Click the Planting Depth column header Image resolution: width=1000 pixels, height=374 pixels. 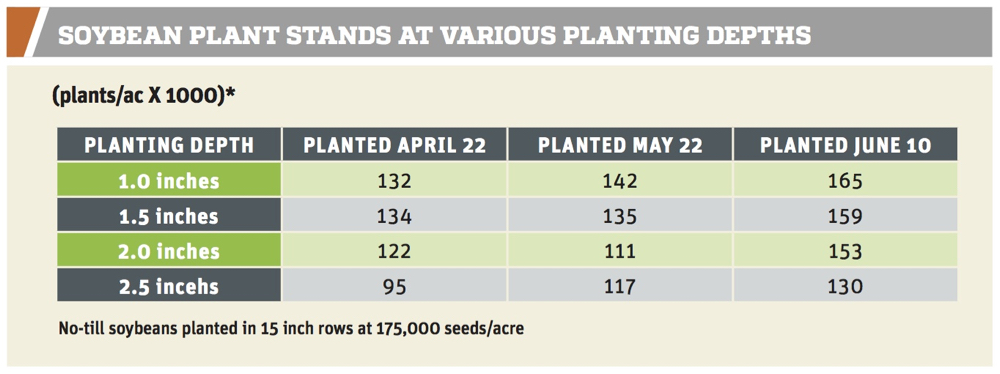(169, 144)
